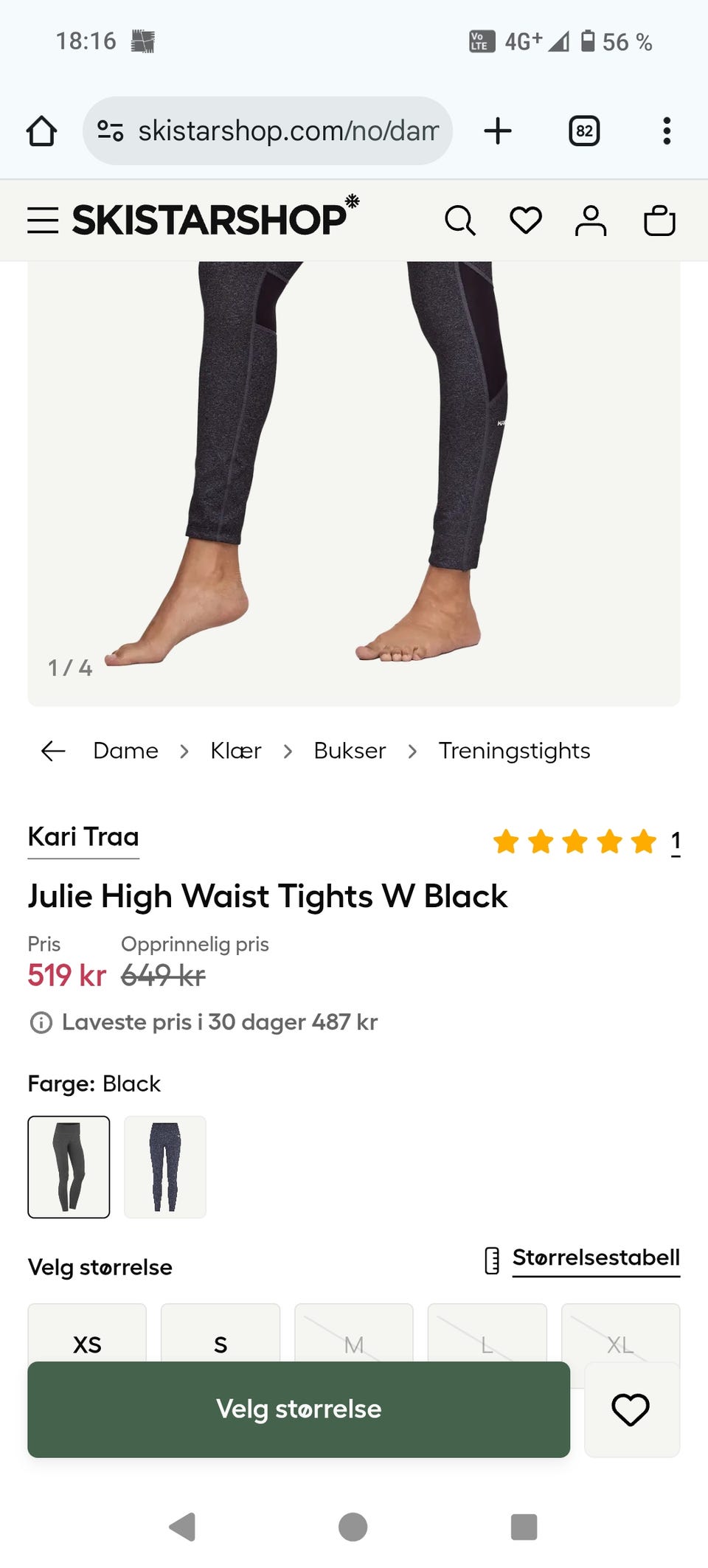Tap the address bar URL field
This screenshot has height=1568, width=708.
[288, 131]
